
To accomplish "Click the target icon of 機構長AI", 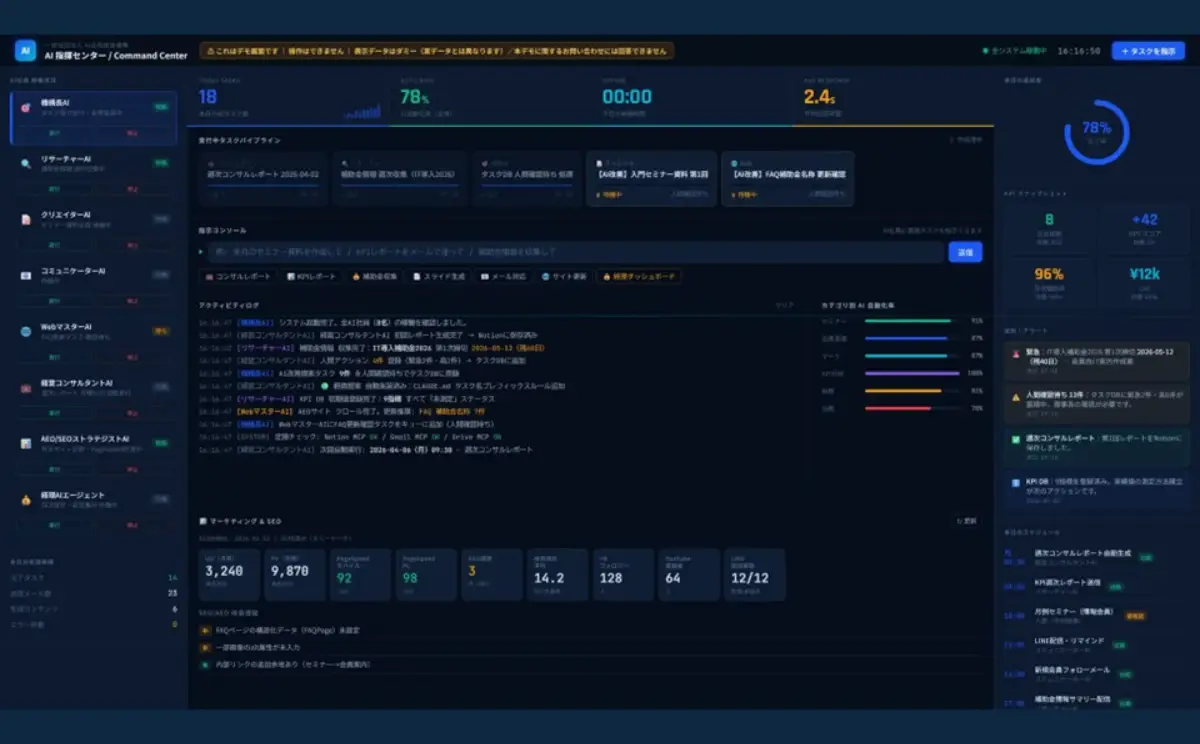I will (25, 107).
